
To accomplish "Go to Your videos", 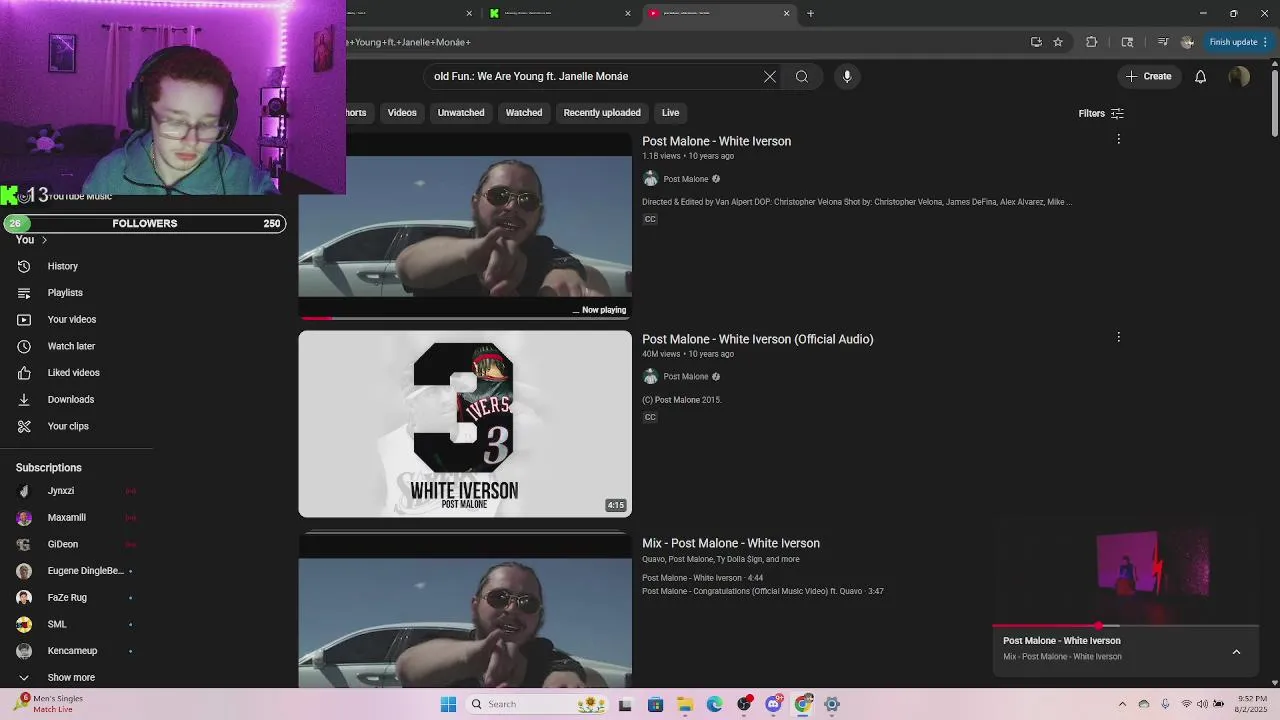I will [x=71, y=319].
